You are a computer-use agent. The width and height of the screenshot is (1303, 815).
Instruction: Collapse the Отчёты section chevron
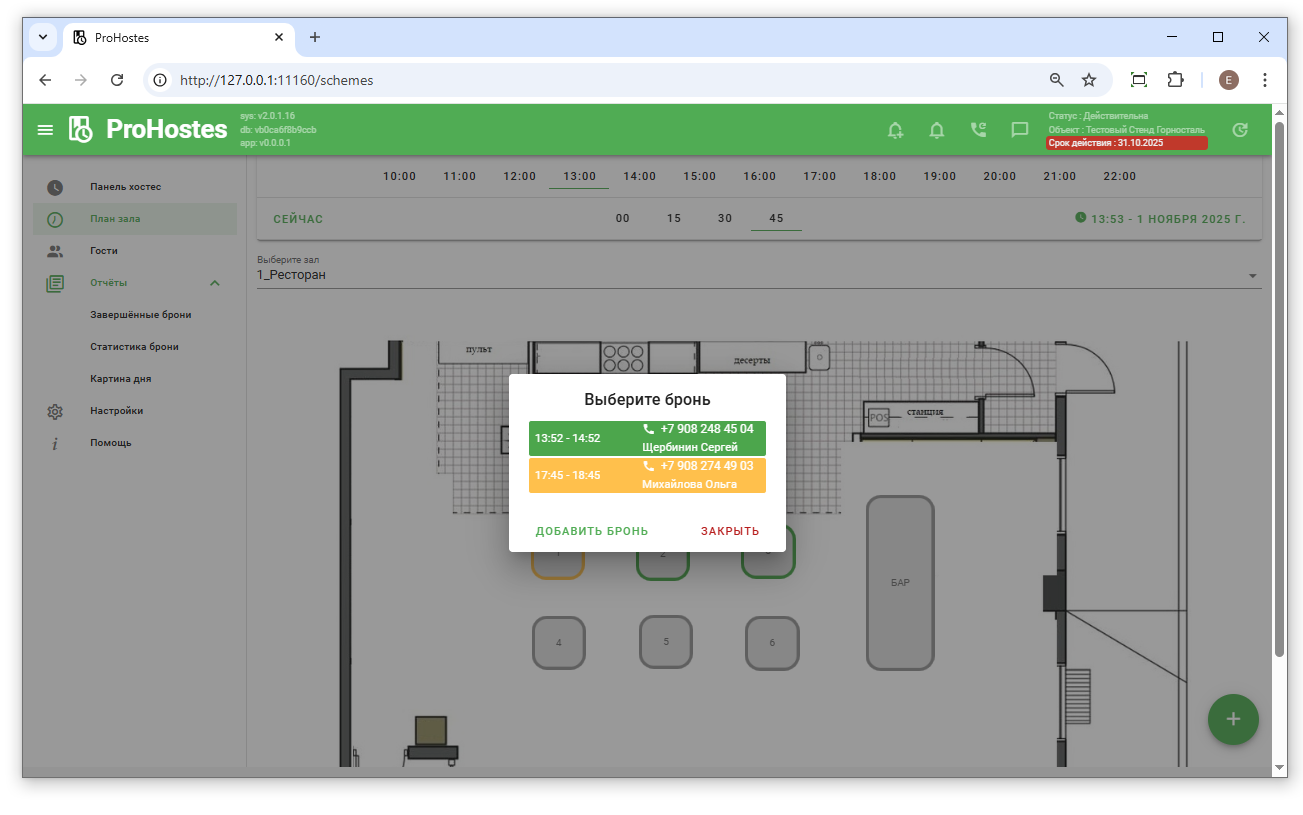pyautogui.click(x=215, y=283)
